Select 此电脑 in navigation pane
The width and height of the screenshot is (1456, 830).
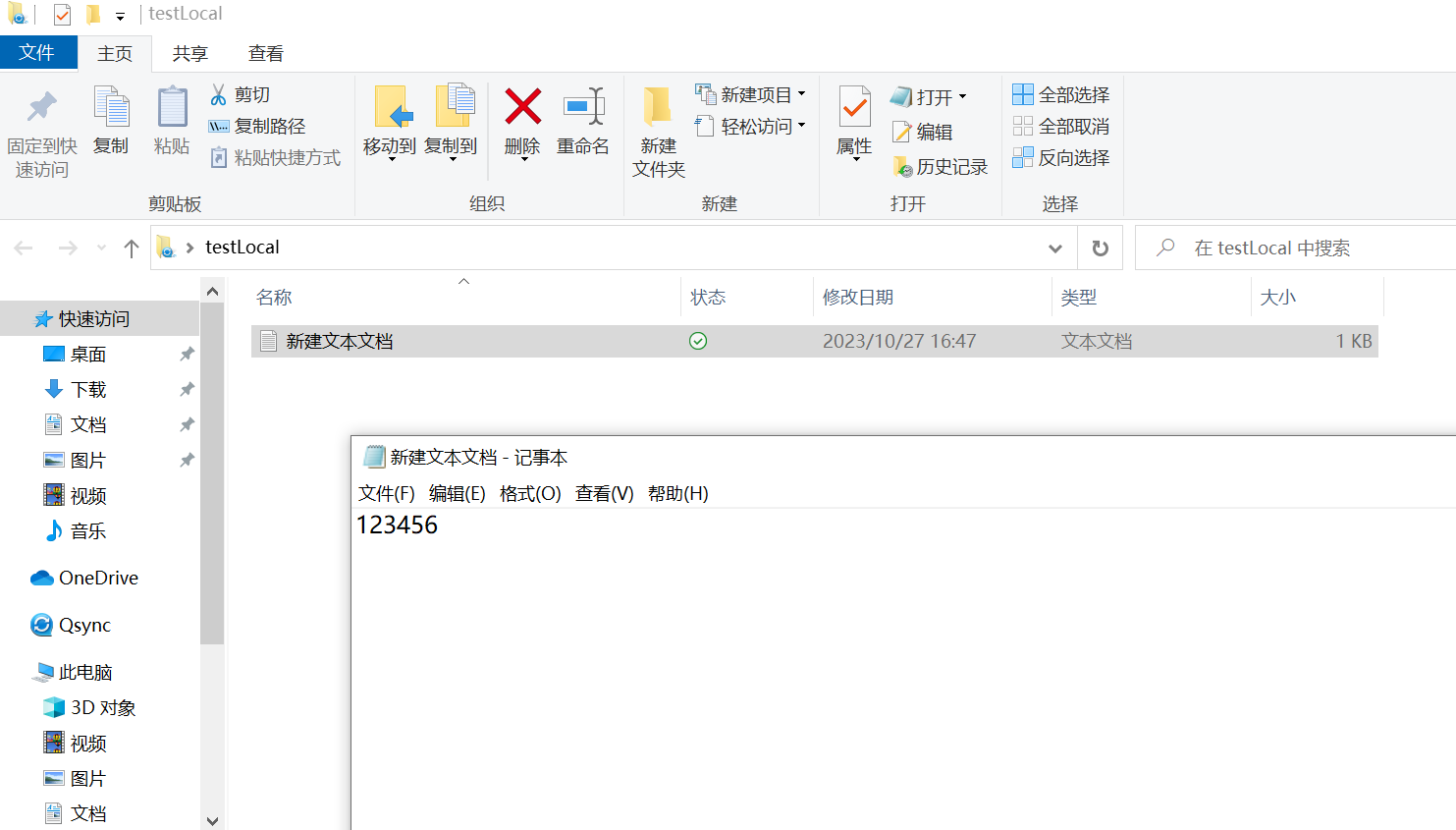(x=73, y=672)
